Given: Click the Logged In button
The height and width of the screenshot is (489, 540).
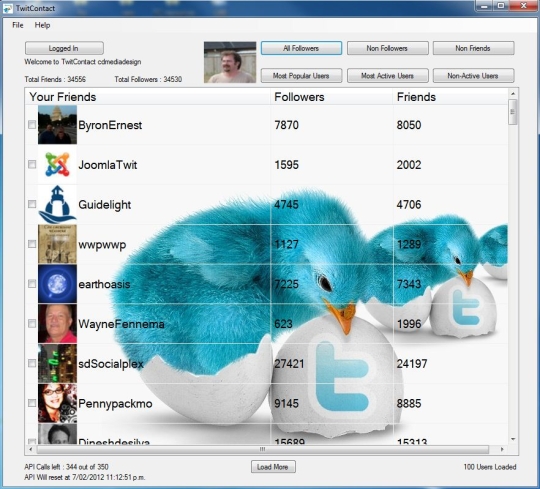Looking at the screenshot, I should [64, 48].
